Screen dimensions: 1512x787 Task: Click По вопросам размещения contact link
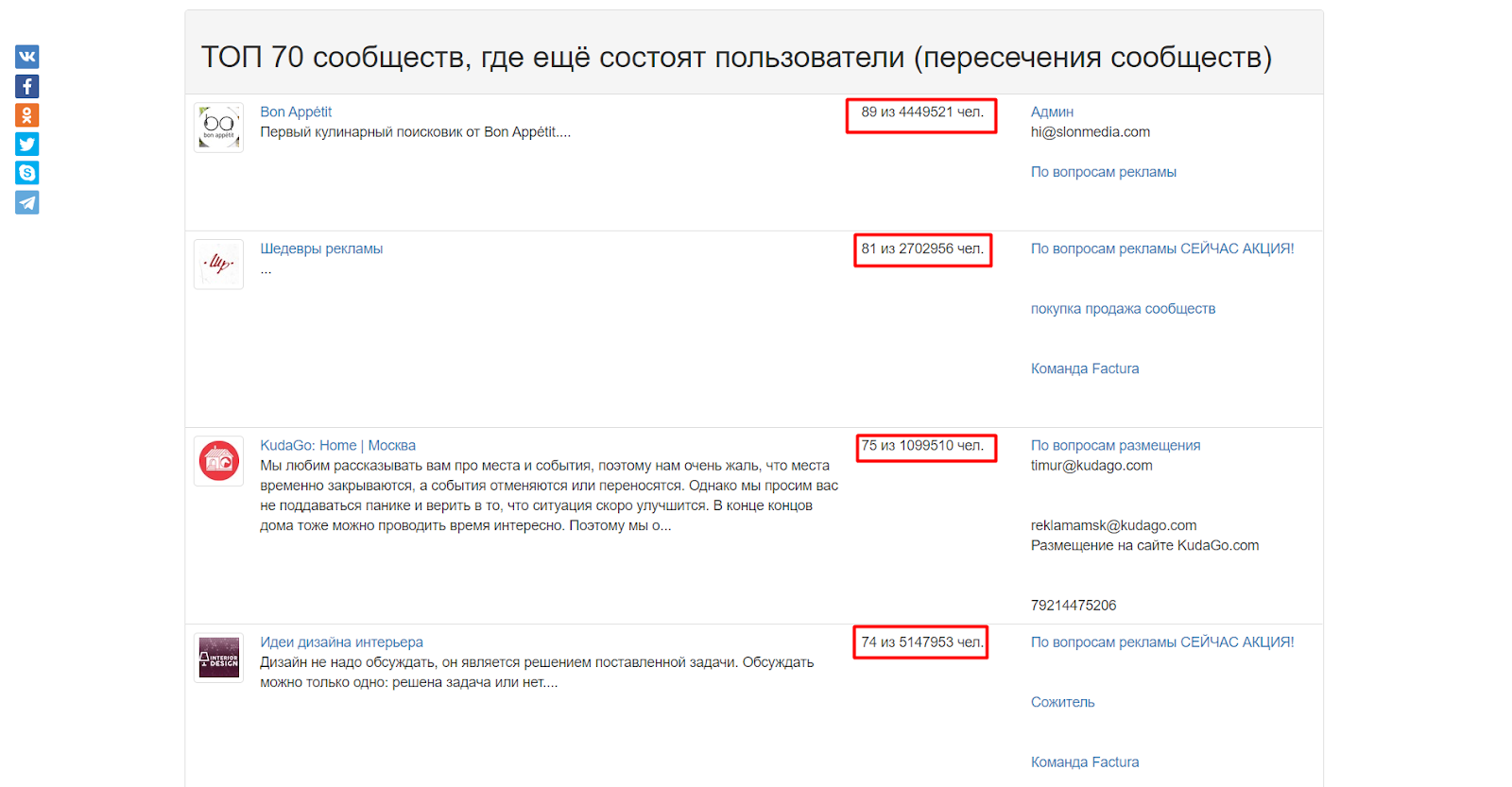[x=1115, y=445]
